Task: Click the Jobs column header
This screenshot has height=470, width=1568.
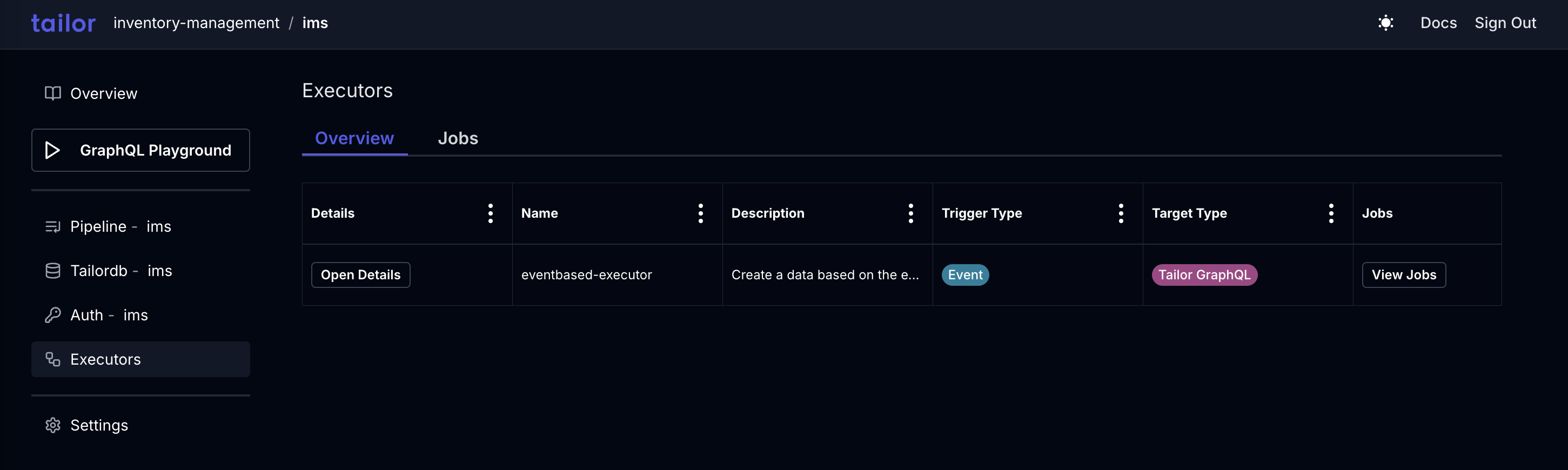Action: click(x=1377, y=214)
